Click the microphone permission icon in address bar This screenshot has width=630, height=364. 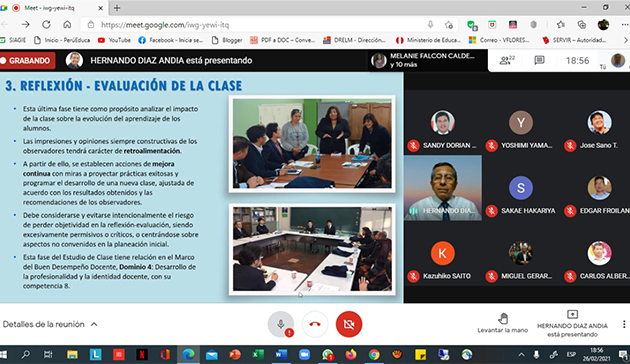pos(430,25)
